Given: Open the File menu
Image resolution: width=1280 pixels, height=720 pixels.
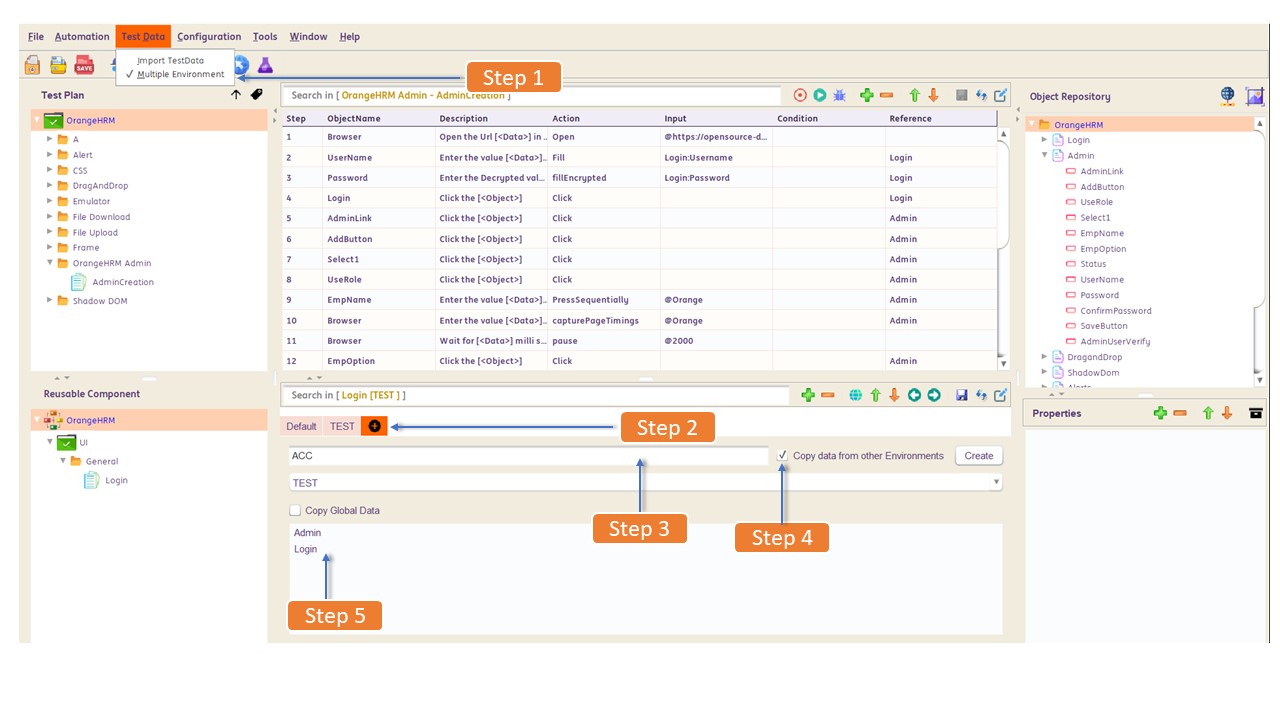Looking at the screenshot, I should 36,36.
